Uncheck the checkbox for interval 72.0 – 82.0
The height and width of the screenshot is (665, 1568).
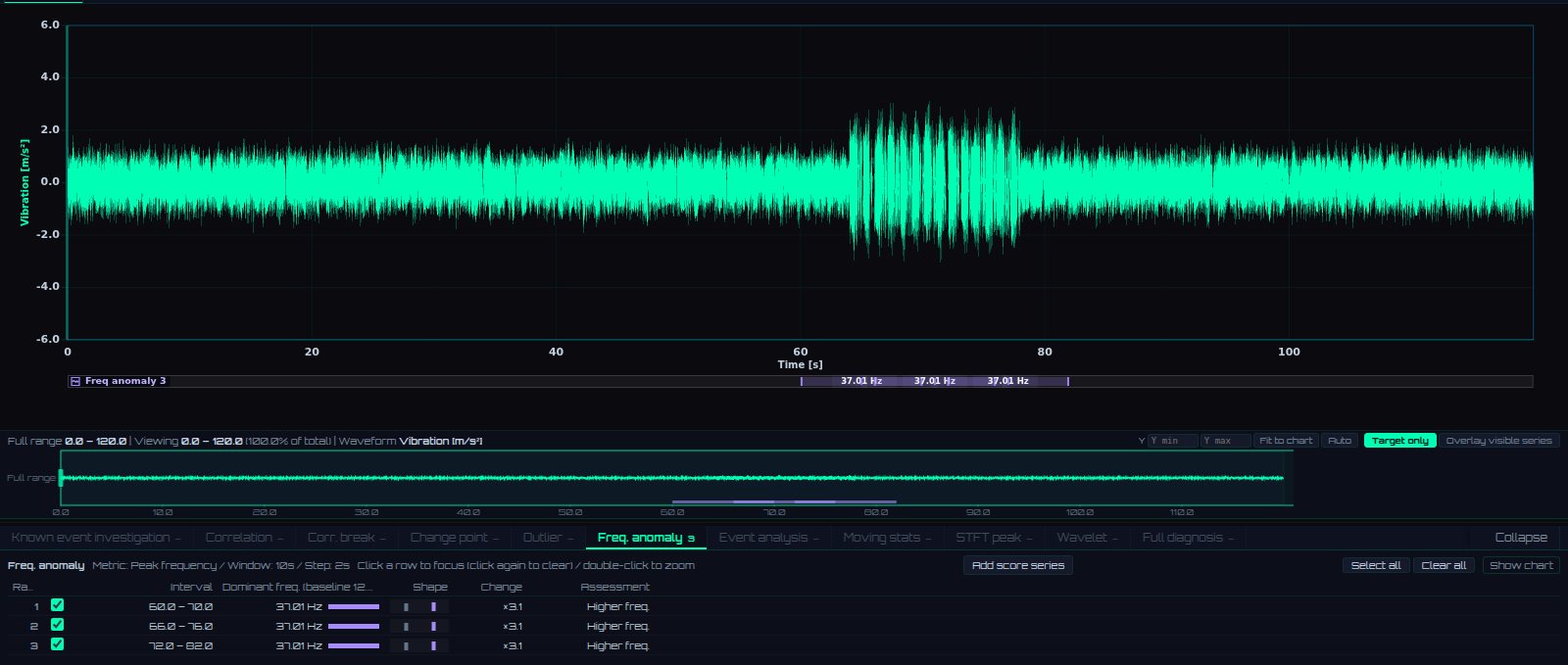coord(57,644)
